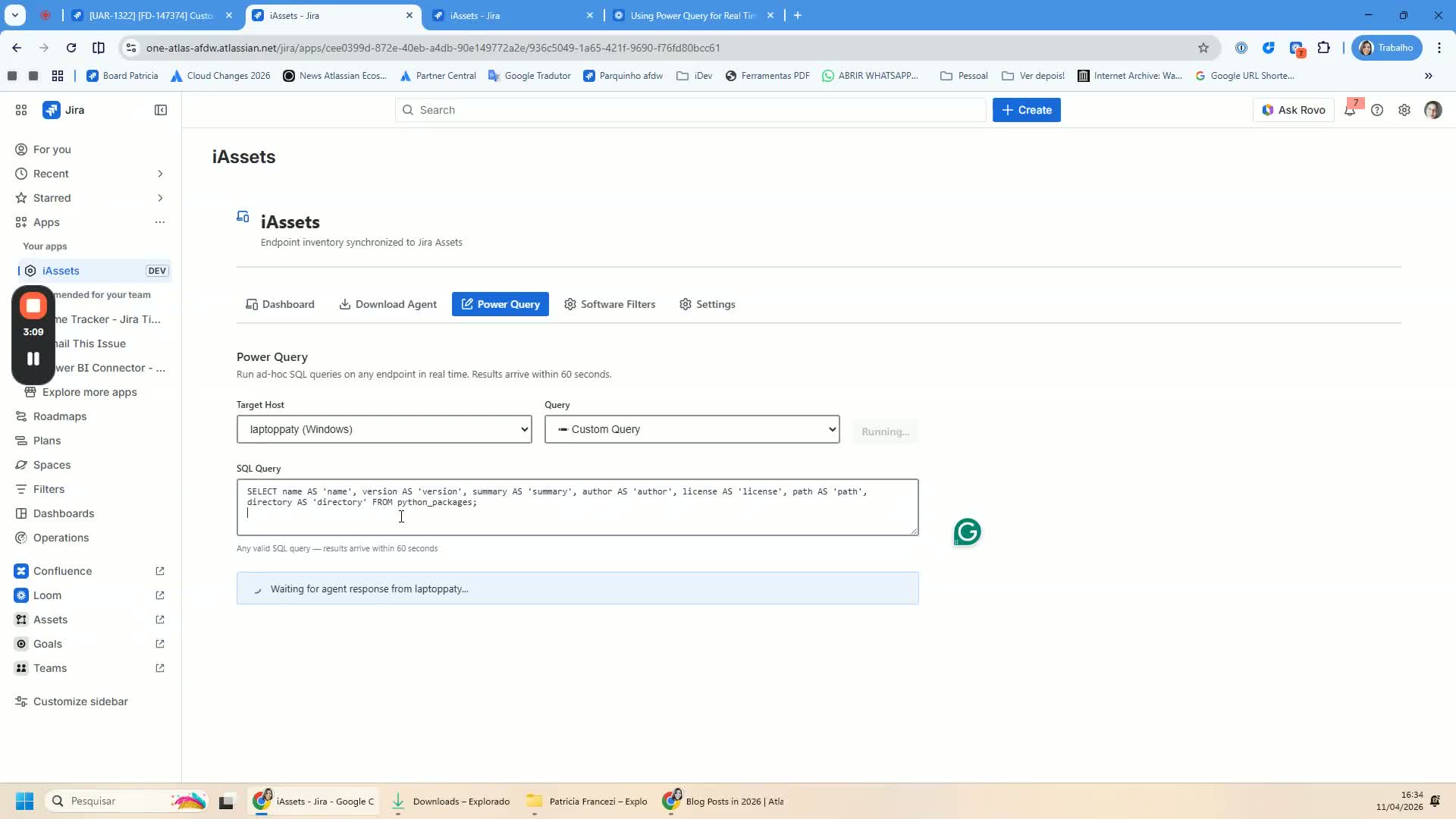
Task: Open the Jira help menu
Action: click(x=1377, y=110)
